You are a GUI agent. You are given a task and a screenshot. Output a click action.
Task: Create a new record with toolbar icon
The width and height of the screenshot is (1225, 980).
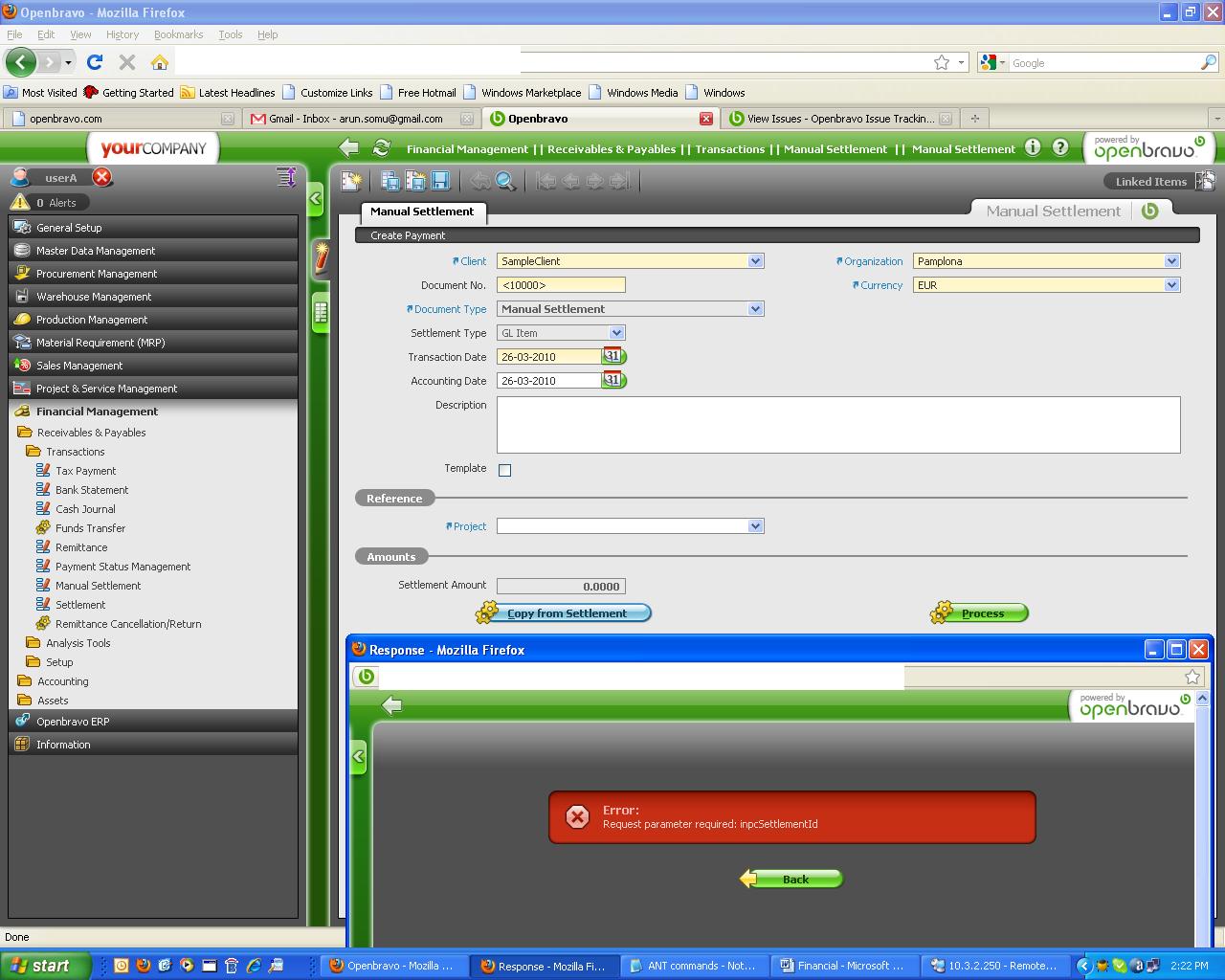351,181
